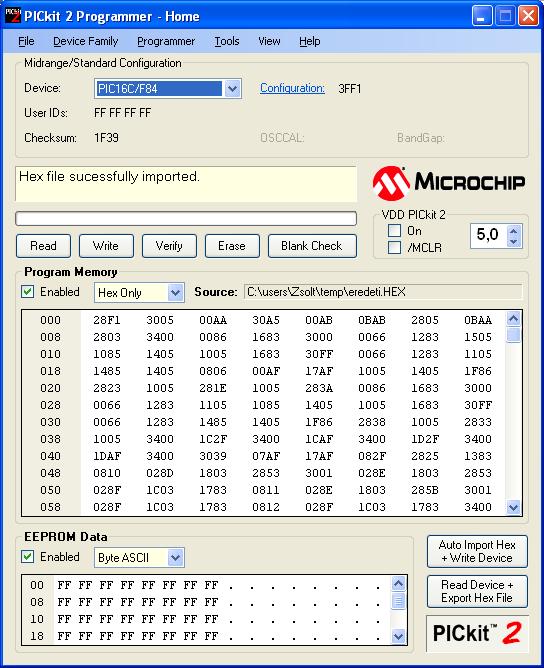Viewport: 544px width, 668px height.
Task: Click Program Memory scroll up arrow
Action: (514, 319)
